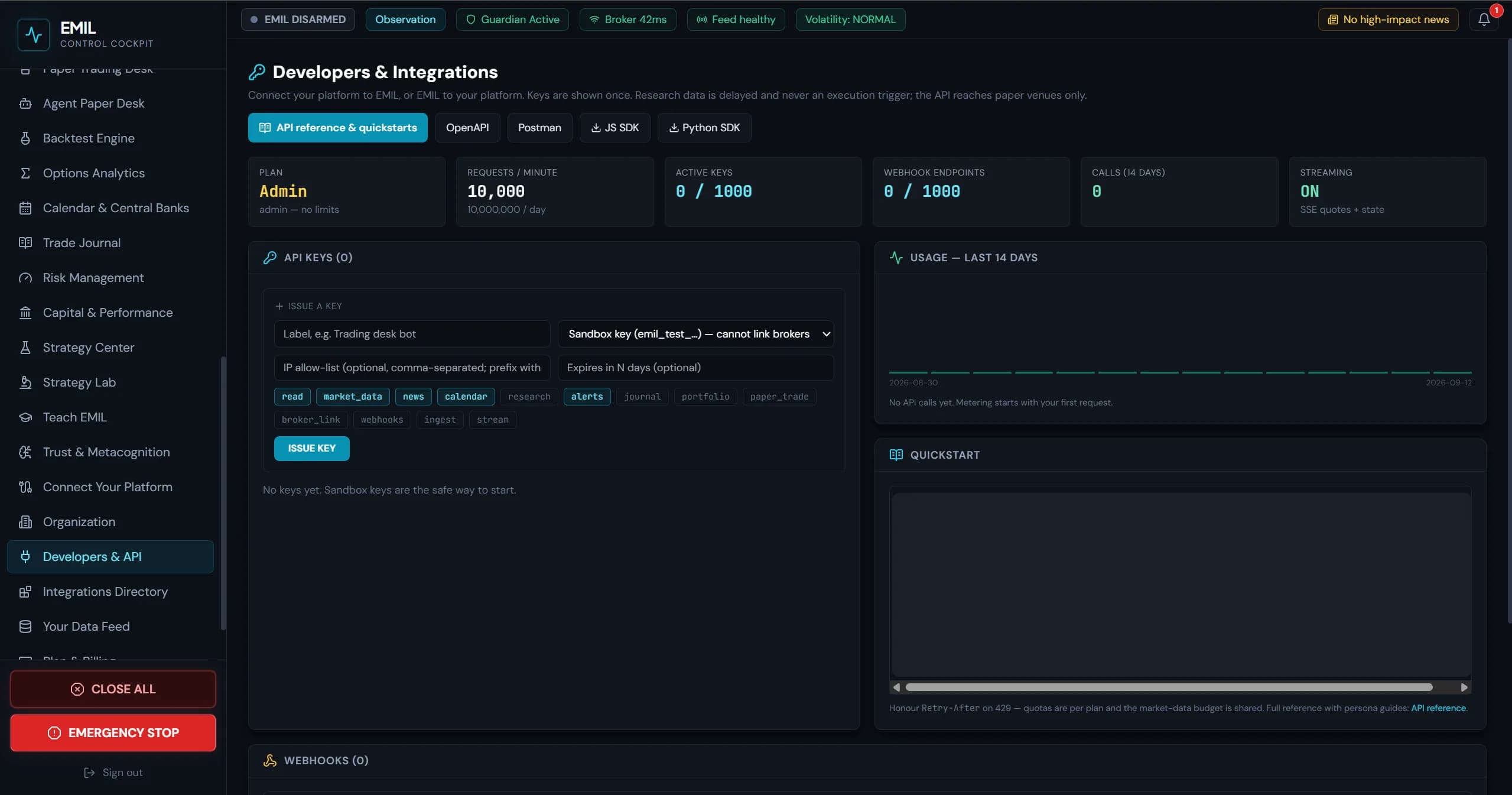
Task: Open the Sandbox key type dropdown
Action: coord(695,334)
